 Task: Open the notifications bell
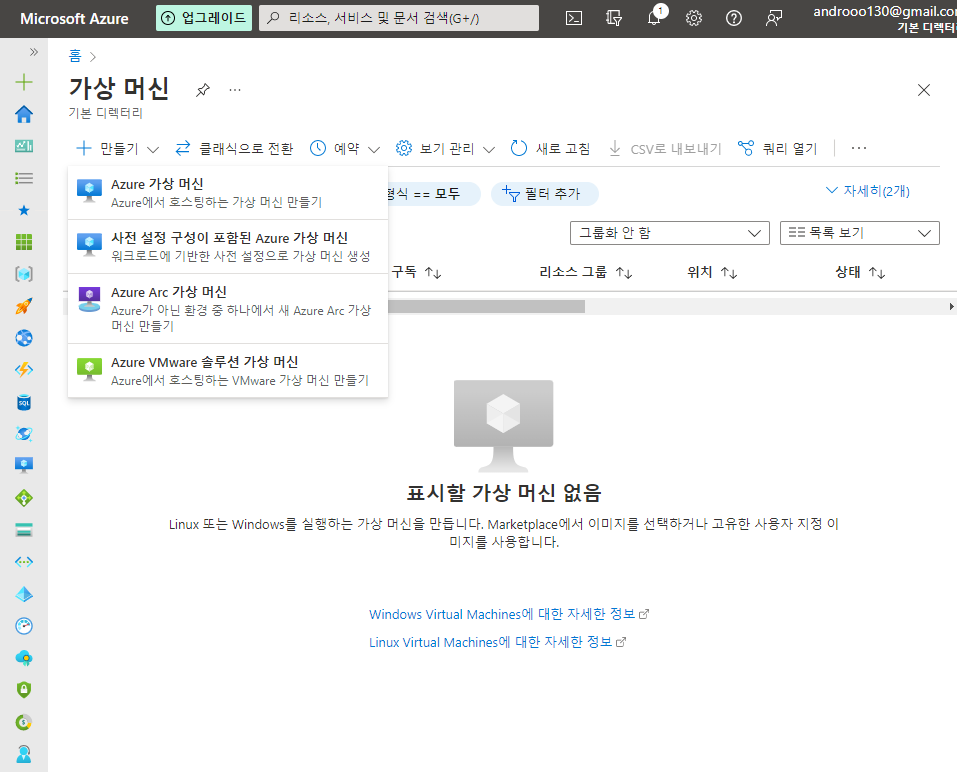[x=654, y=18]
